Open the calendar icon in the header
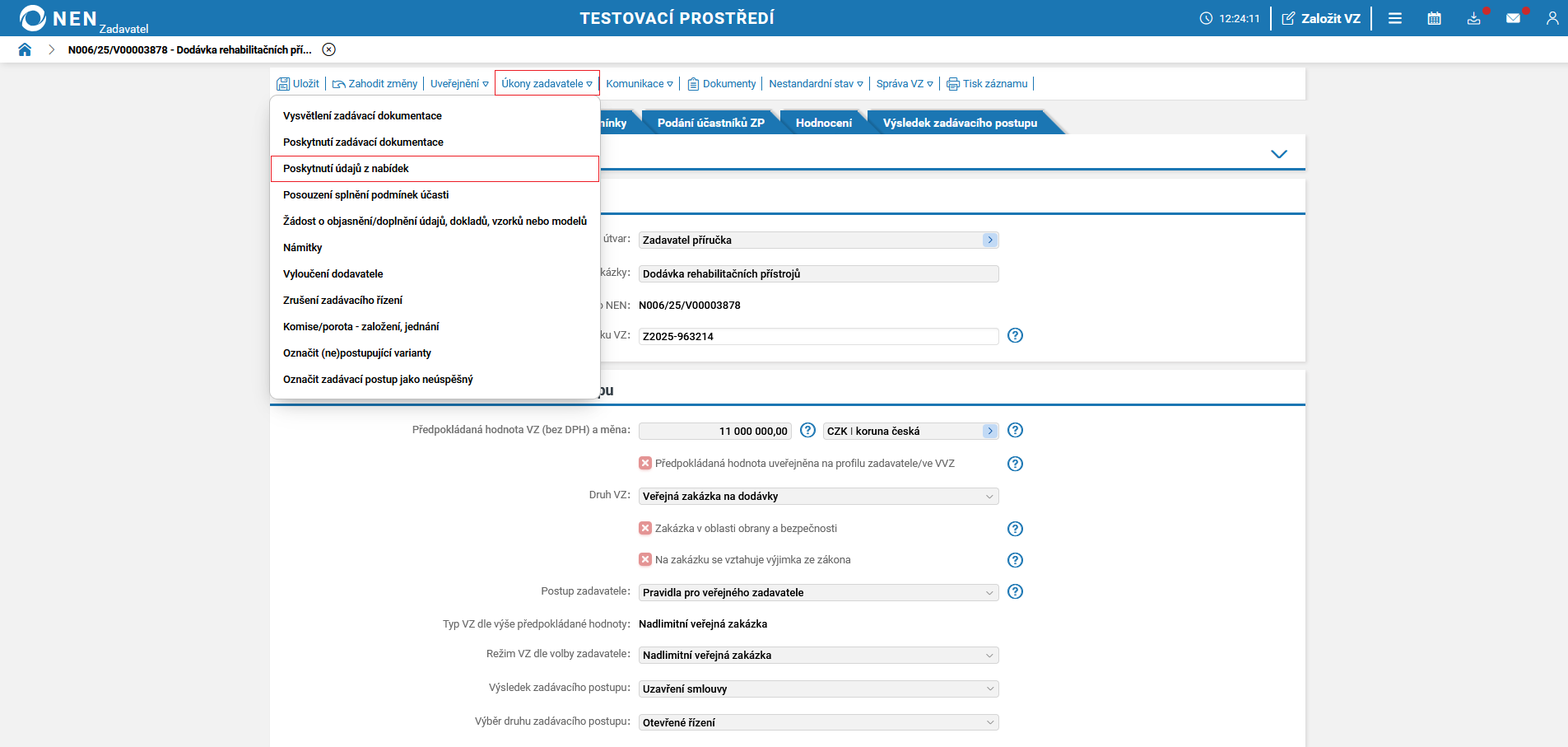The height and width of the screenshot is (747, 1568). click(x=1434, y=18)
